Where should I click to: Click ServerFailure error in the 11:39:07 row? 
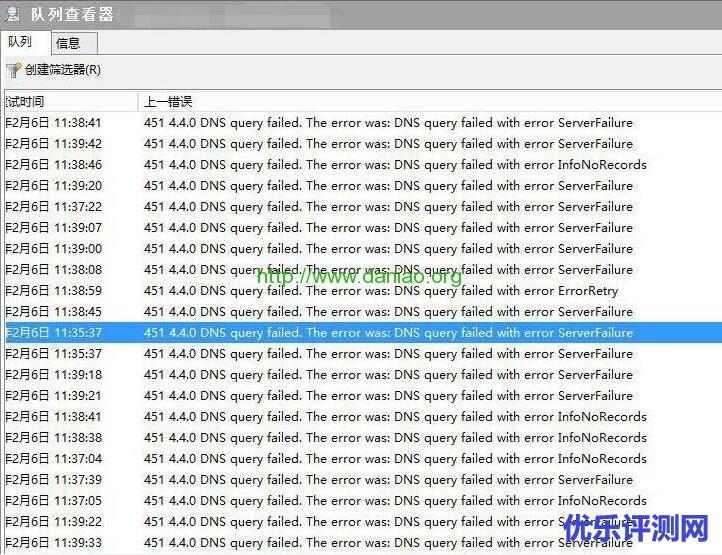388,228
